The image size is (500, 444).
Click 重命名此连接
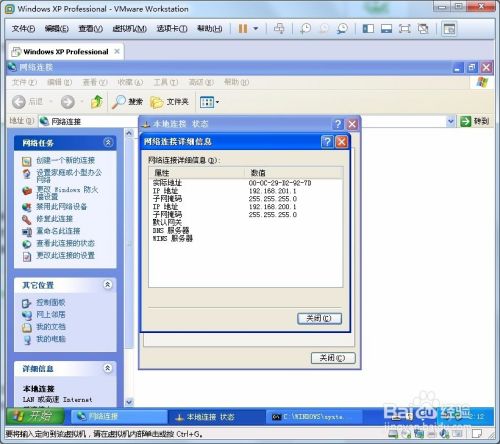pos(58,231)
